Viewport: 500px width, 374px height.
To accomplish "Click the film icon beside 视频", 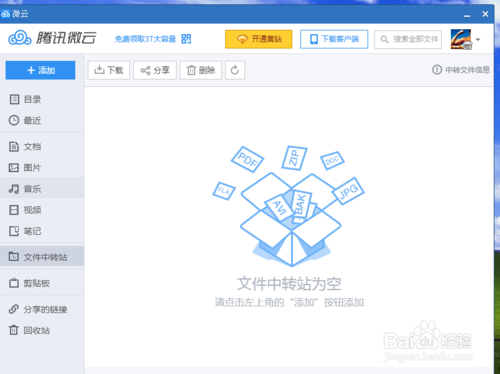I will coord(14,210).
